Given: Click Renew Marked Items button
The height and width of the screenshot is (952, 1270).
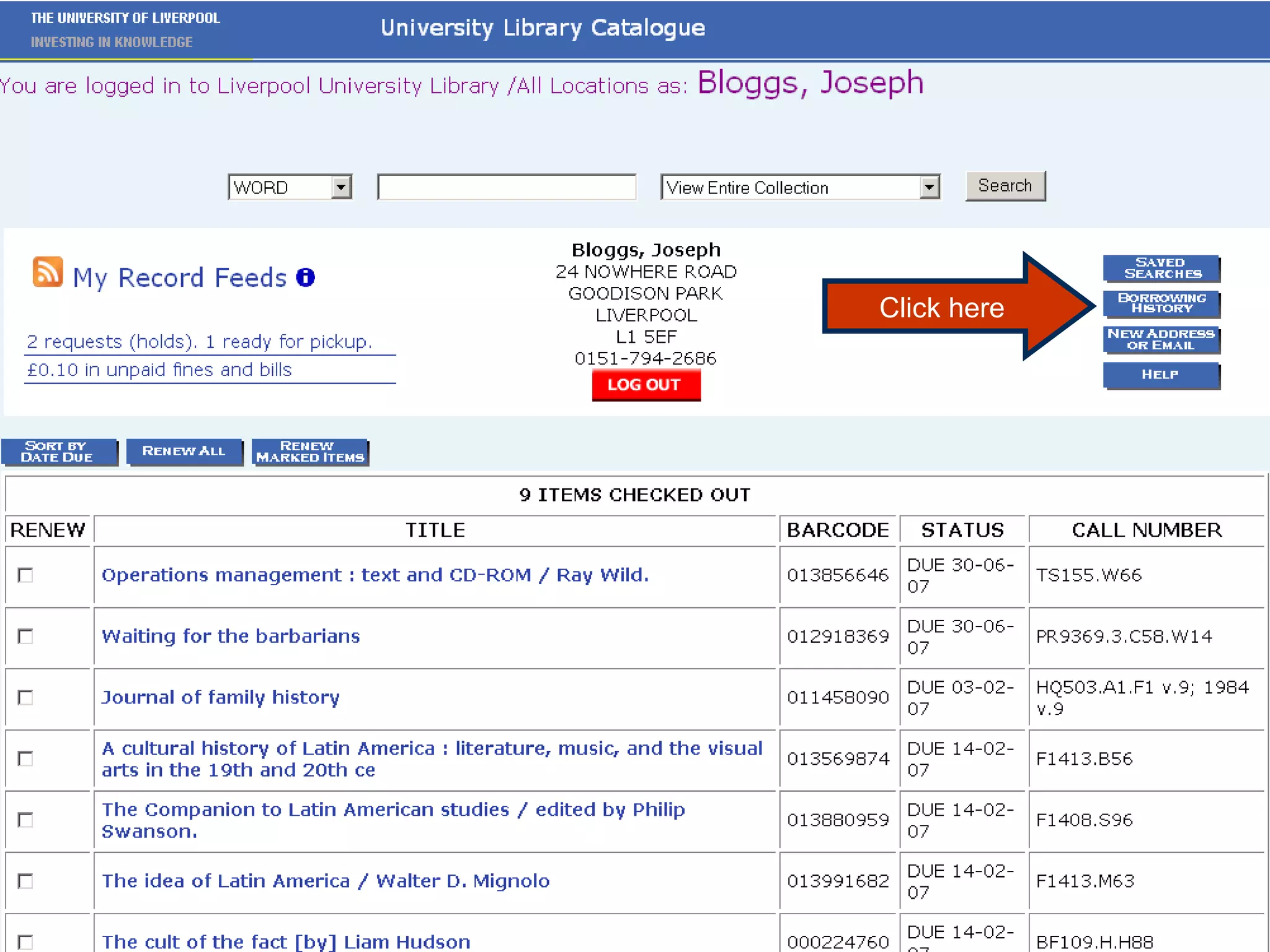Looking at the screenshot, I should (x=309, y=452).
